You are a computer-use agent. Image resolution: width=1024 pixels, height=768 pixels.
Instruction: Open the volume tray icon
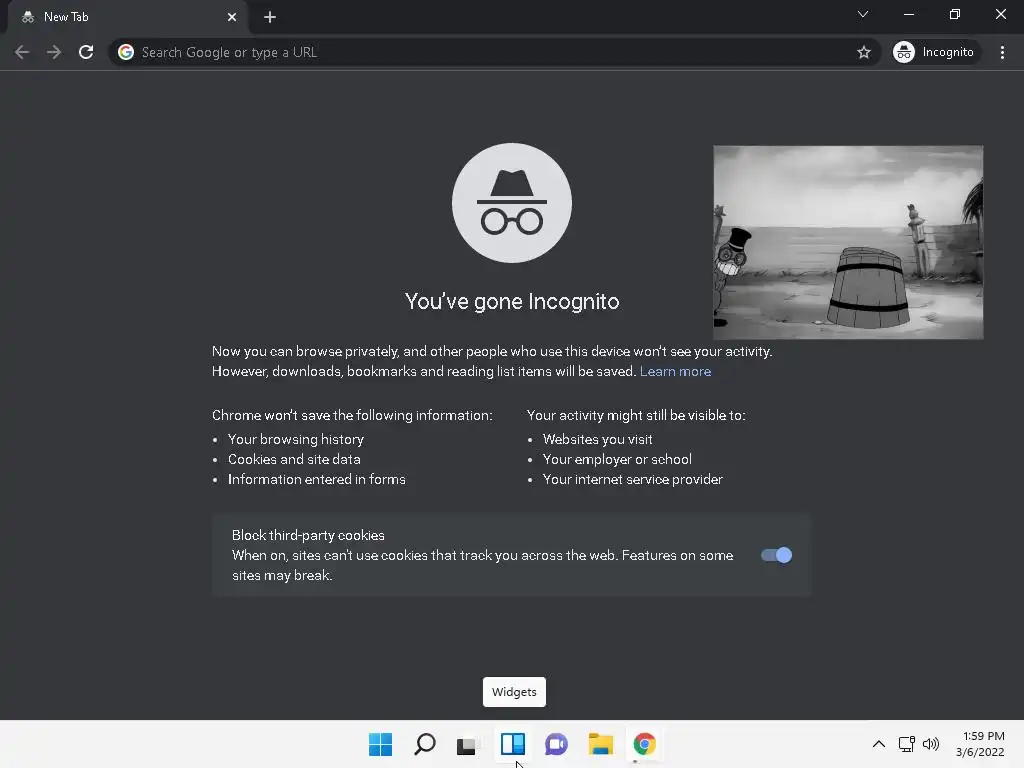coord(931,744)
